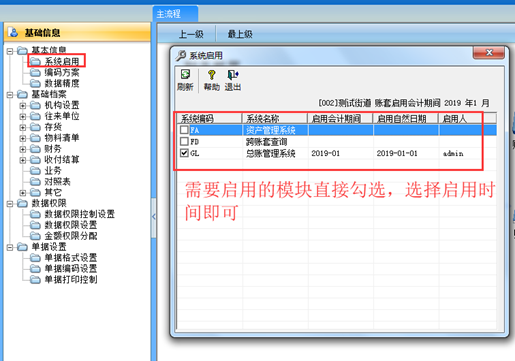Viewport: 515px width, 361px height.
Task: Select the 数据权限 tree label
Action: coord(49,203)
